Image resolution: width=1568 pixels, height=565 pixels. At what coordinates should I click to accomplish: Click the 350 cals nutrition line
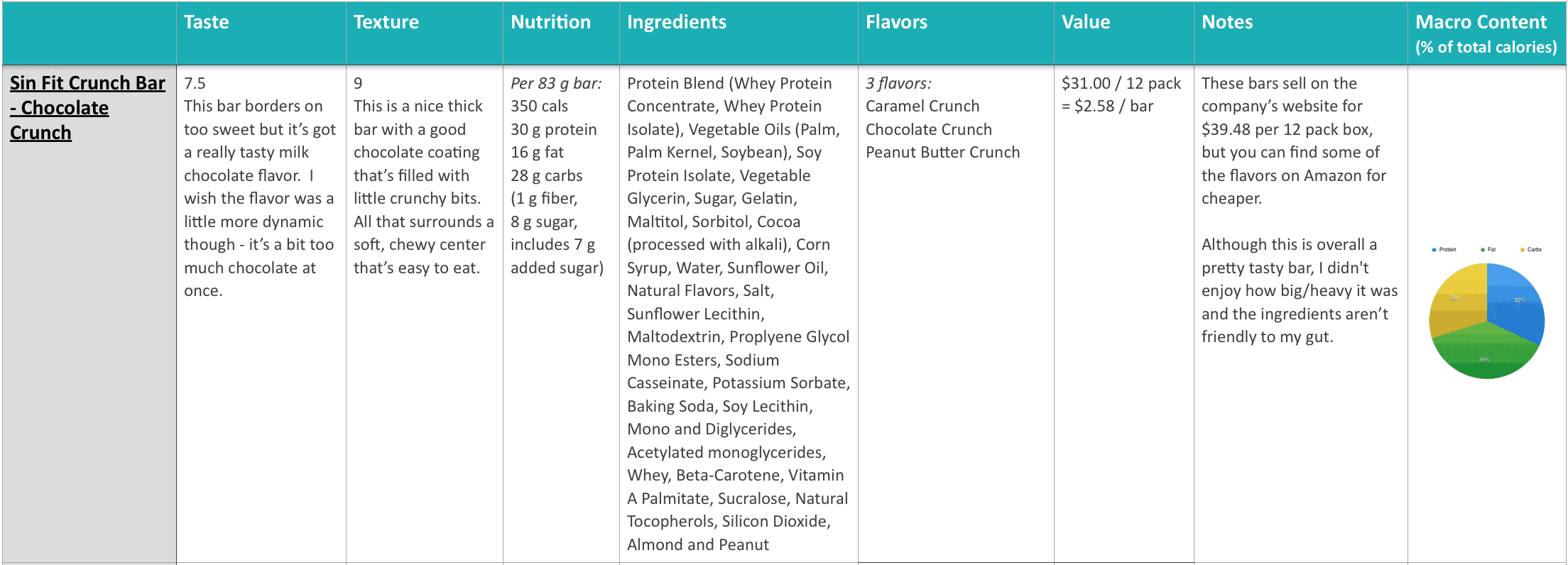539,106
